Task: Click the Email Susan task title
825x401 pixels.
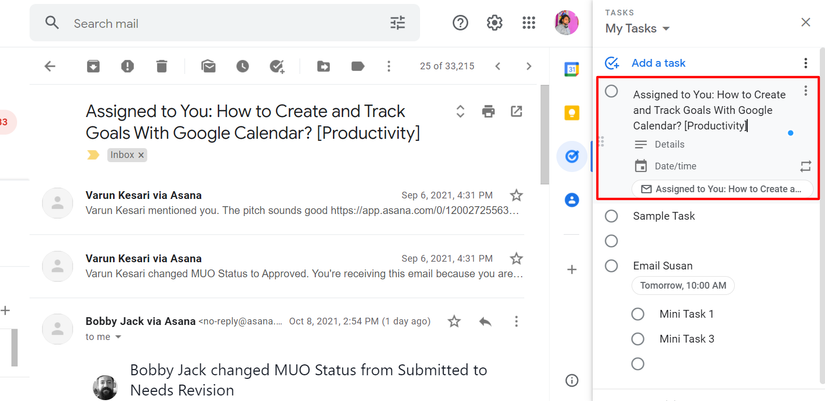Action: pos(662,266)
